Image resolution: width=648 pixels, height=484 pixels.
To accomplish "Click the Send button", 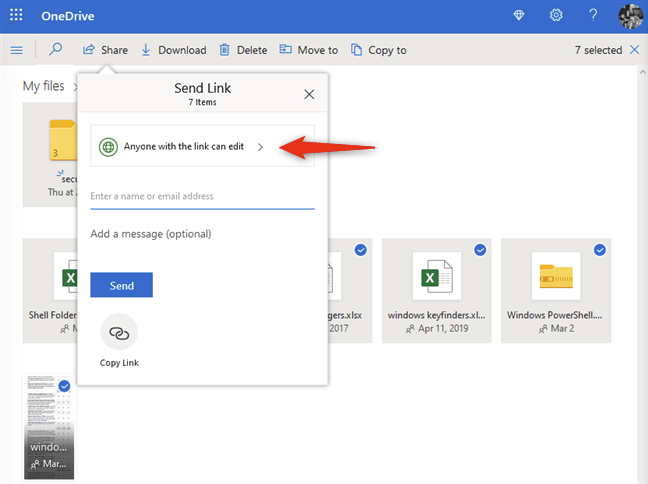I will (x=122, y=285).
